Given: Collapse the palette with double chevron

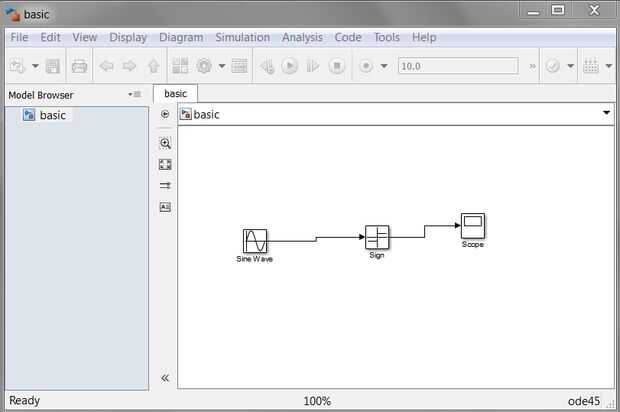Looking at the screenshot, I should [165, 378].
